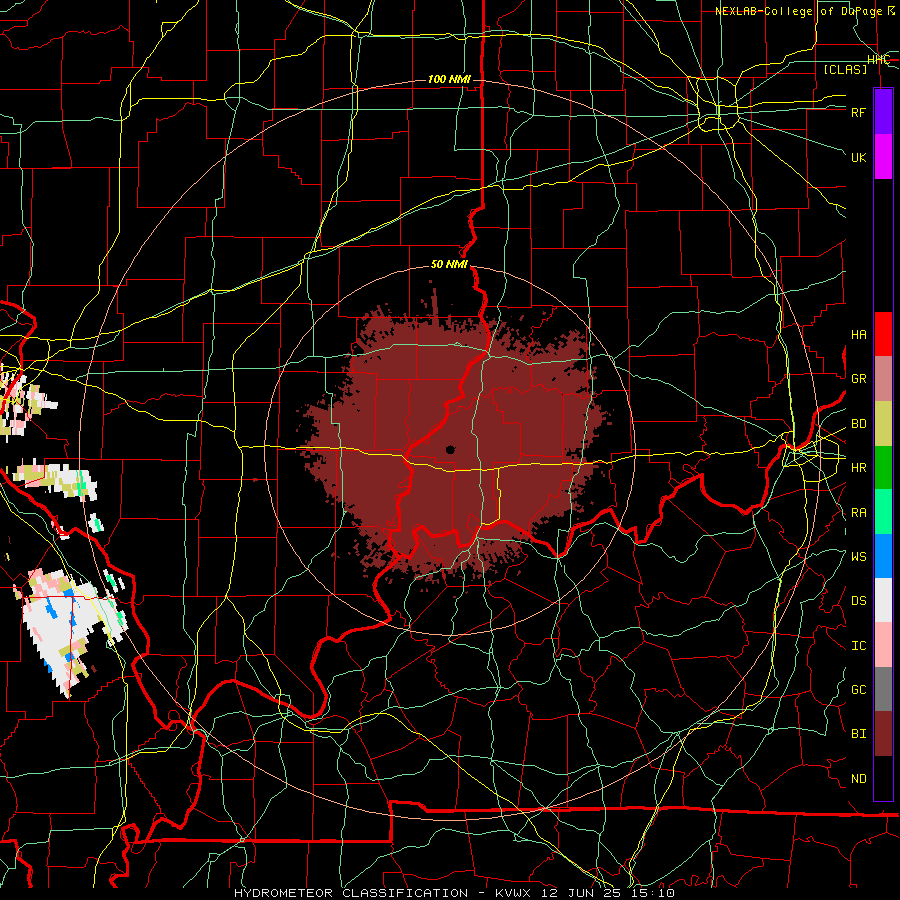Click the 'RA' legend label
The width and height of the screenshot is (900, 900).
[858, 513]
